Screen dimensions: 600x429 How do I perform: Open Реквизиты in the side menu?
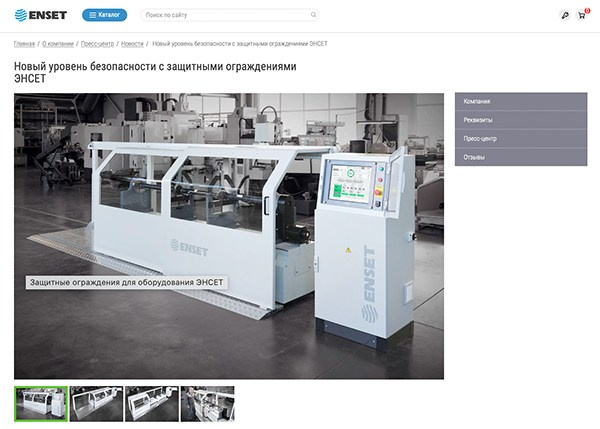(x=520, y=120)
